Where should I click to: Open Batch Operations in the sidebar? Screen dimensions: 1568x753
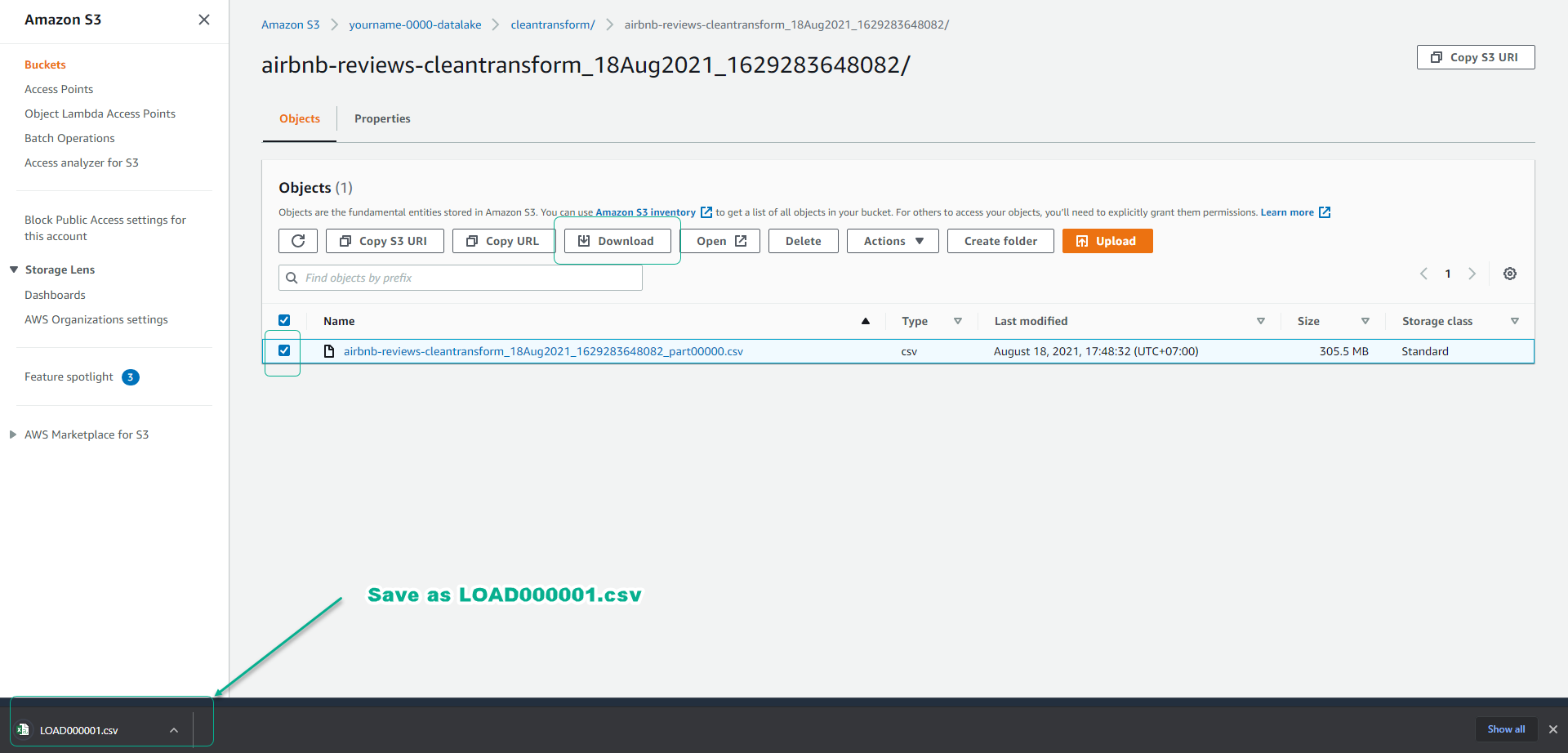69,138
